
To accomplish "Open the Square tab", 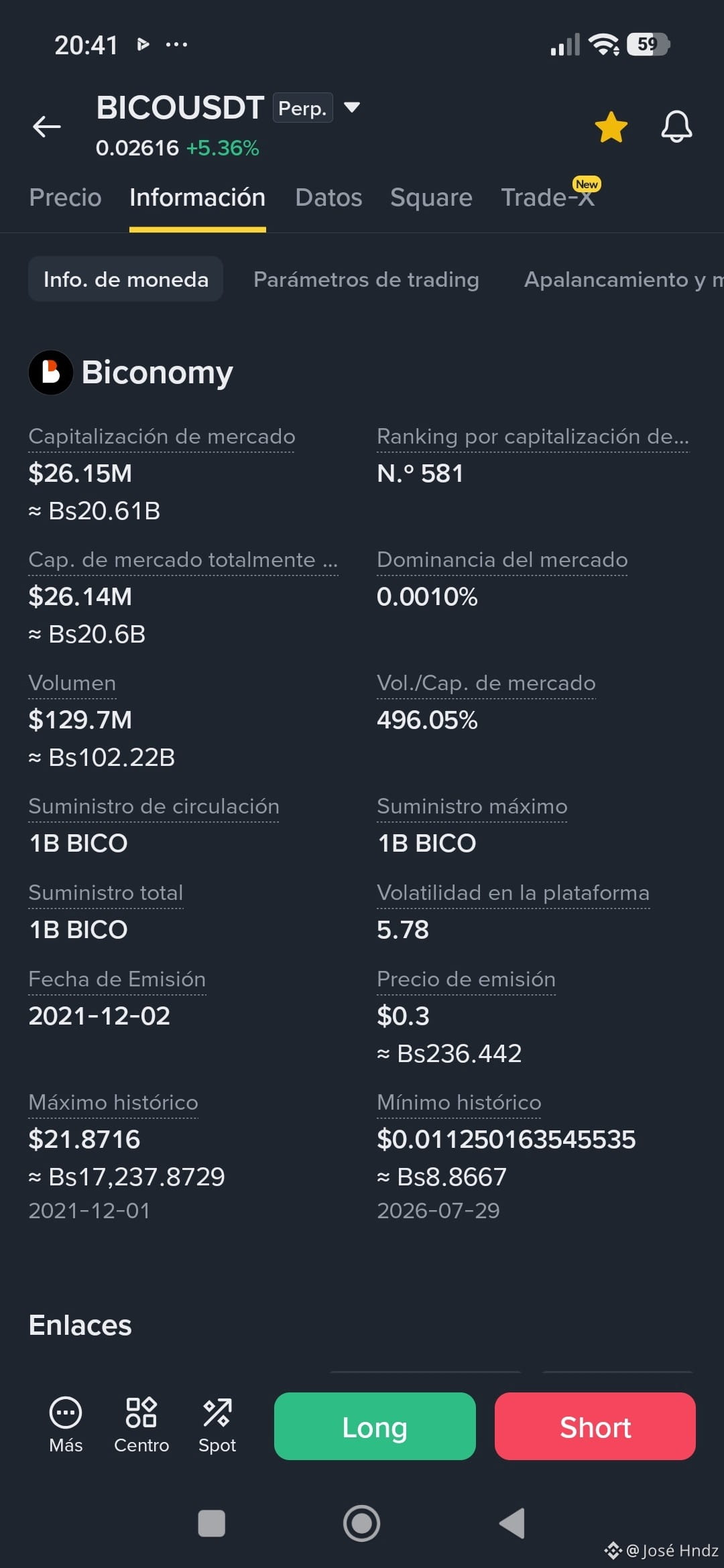I will (431, 198).
